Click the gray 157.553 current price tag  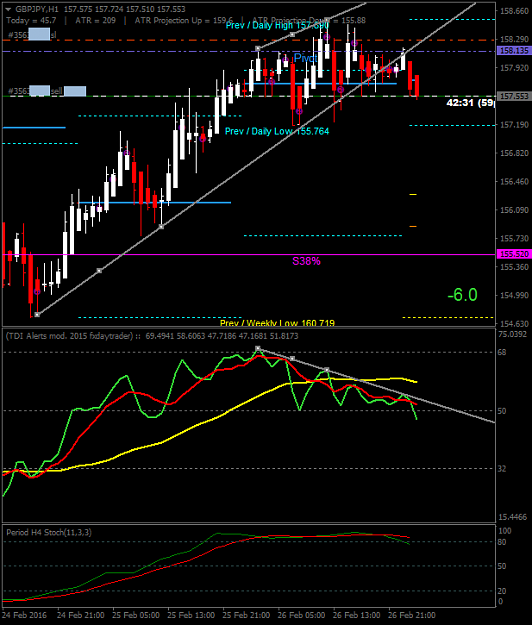(514, 96)
